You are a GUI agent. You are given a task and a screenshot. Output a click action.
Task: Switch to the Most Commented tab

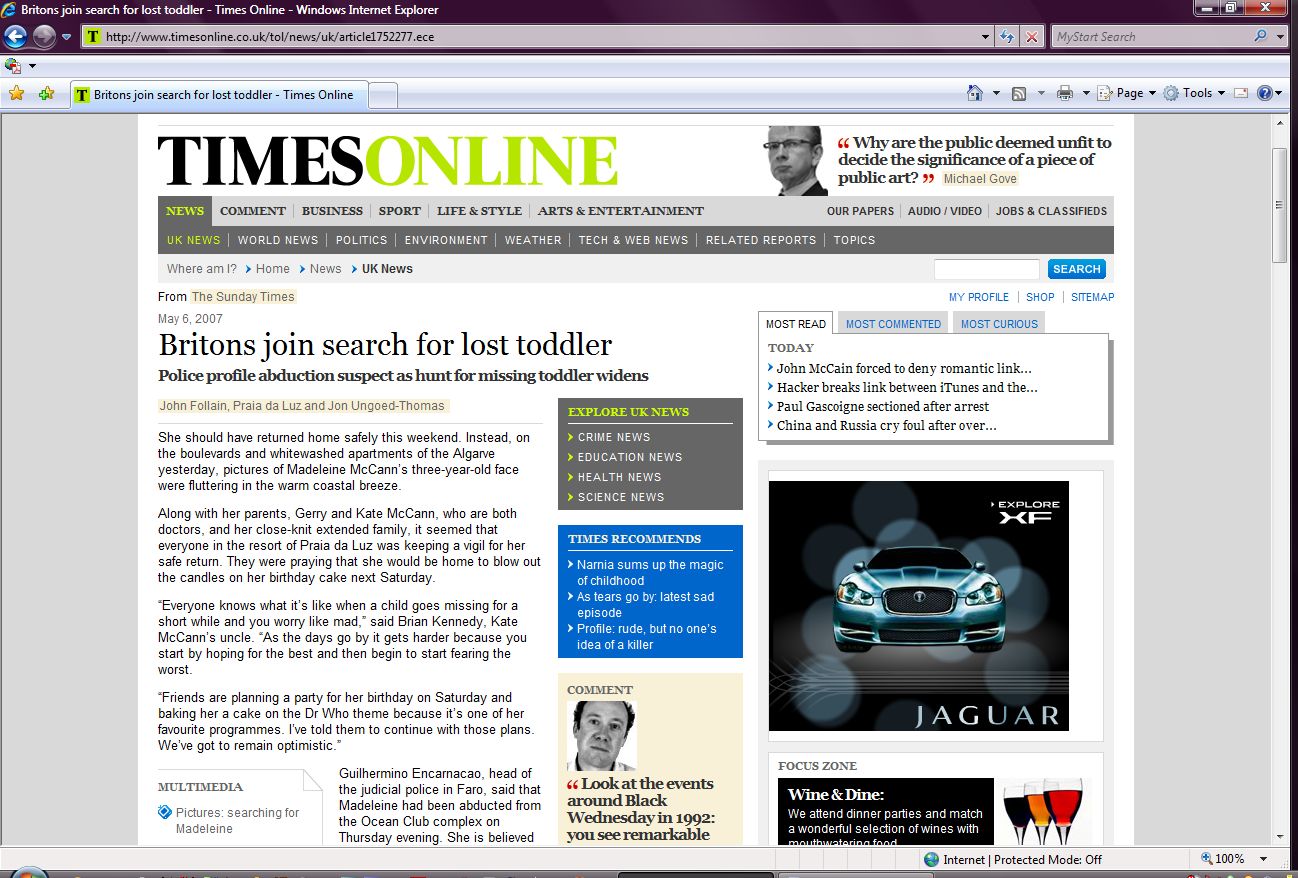coord(893,324)
